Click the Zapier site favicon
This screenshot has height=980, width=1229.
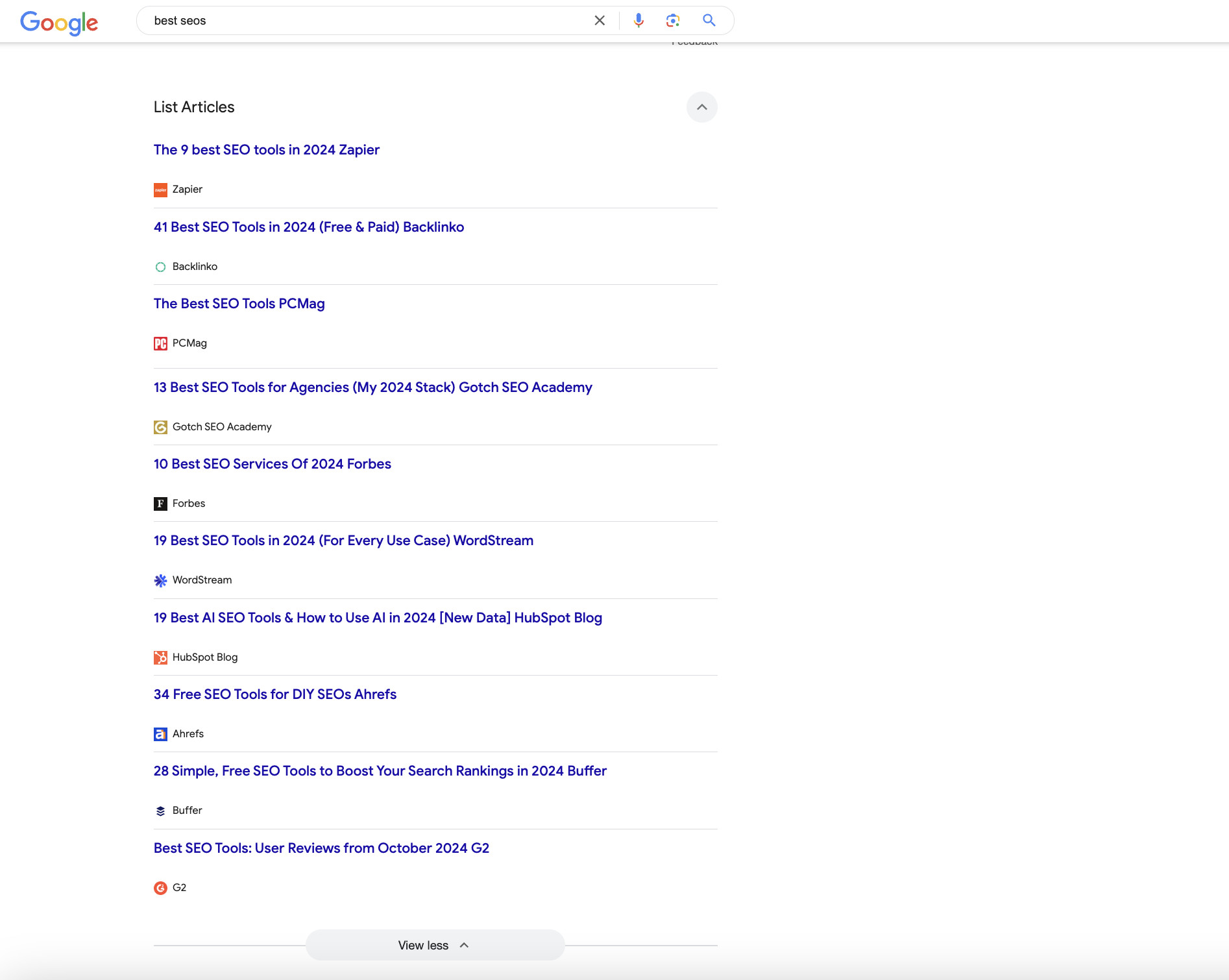(160, 190)
